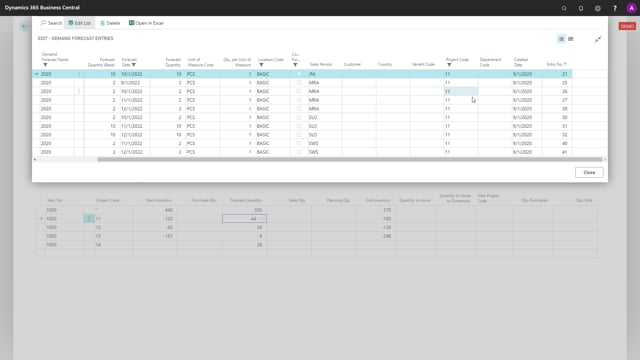640x360 pixels.
Task: Click the Search magnifier icon in dialog toolbar
Action: point(43,23)
